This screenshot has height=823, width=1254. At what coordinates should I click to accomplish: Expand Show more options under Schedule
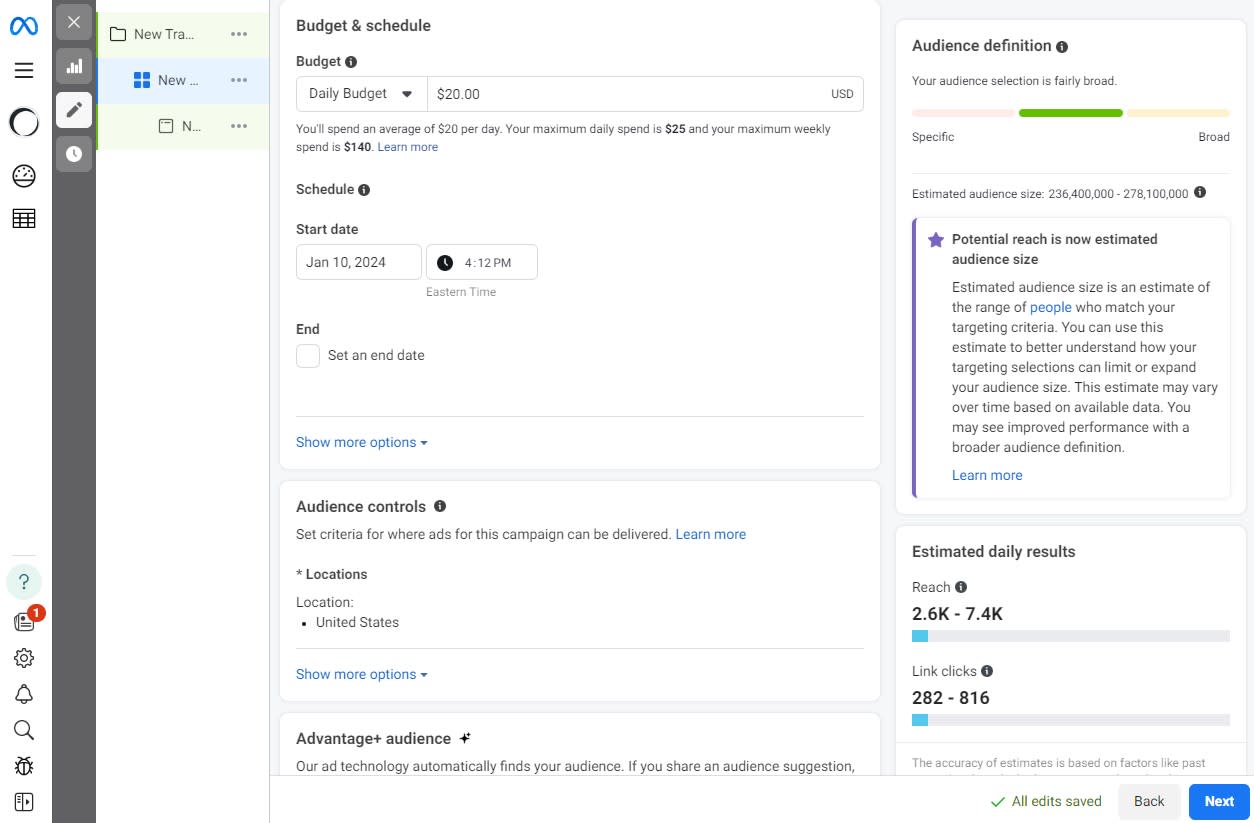[x=361, y=443]
